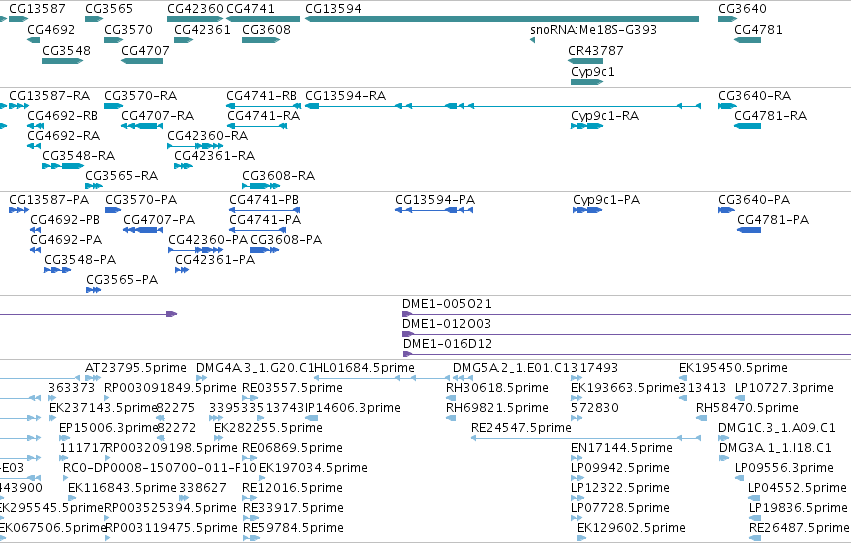Image resolution: width=851 pixels, height=543 pixels.
Task: Select transcript CG3565-RA
Action: tap(94, 186)
